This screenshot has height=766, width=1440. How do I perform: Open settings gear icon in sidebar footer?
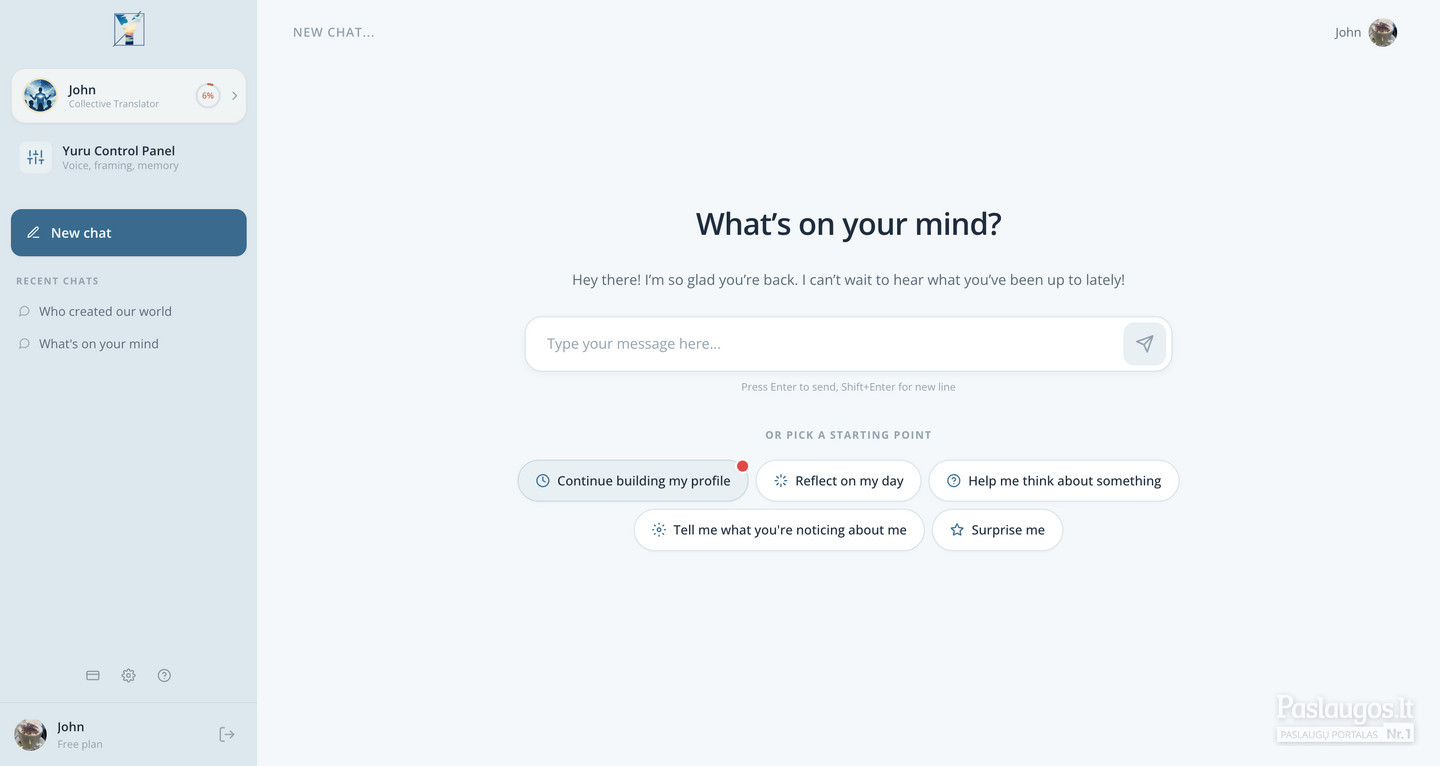129,675
